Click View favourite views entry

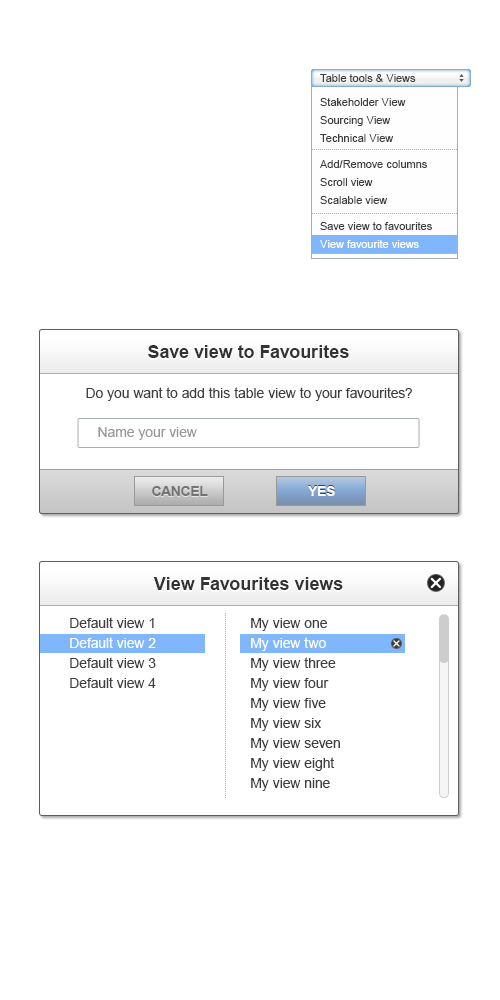pos(384,244)
